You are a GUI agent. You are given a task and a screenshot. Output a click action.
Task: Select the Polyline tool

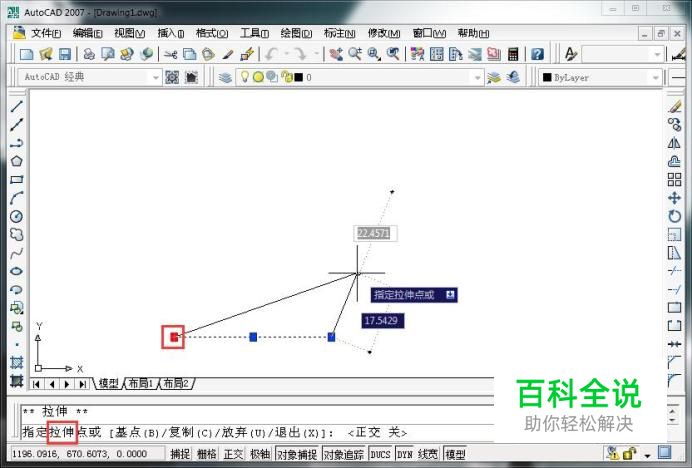pyautogui.click(x=17, y=143)
